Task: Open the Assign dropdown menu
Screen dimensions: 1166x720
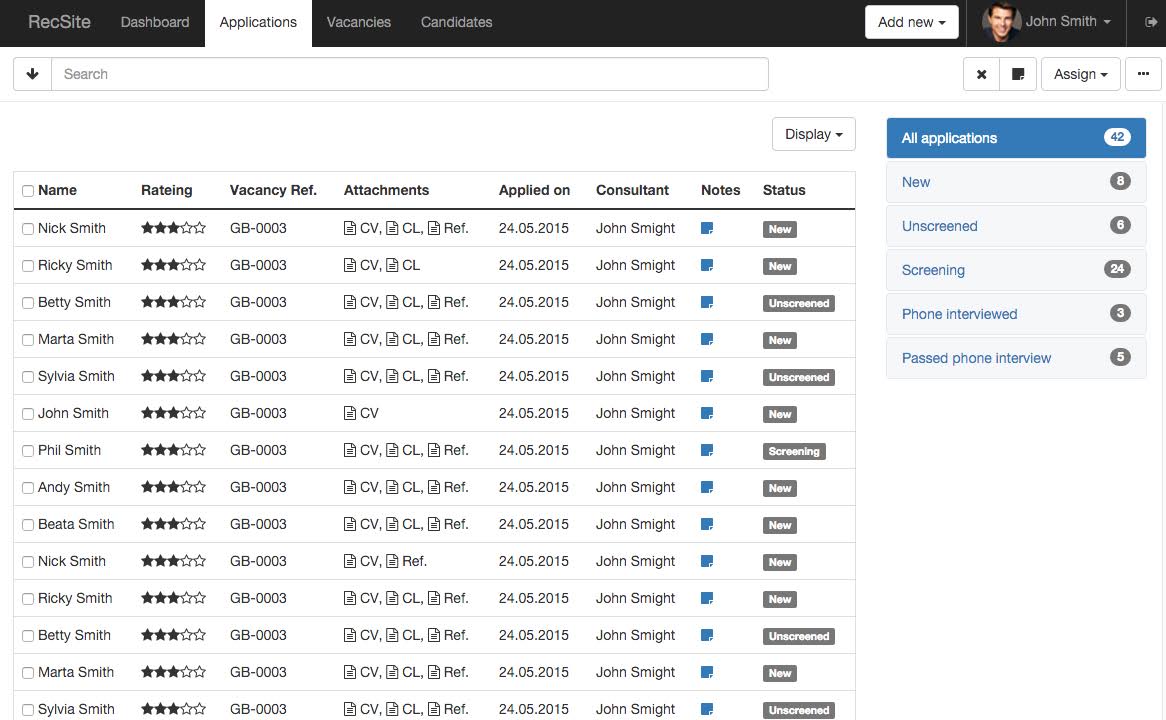Action: point(1080,74)
